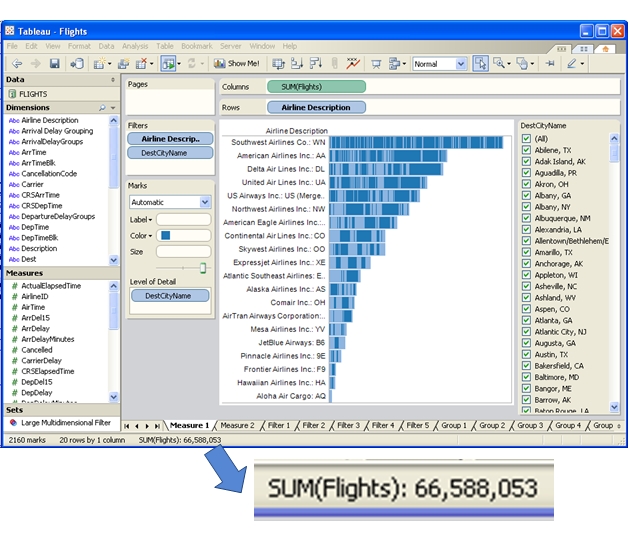The width and height of the screenshot is (630, 550).
Task: Click the FLIGHTS data source icon
Action: (12, 94)
